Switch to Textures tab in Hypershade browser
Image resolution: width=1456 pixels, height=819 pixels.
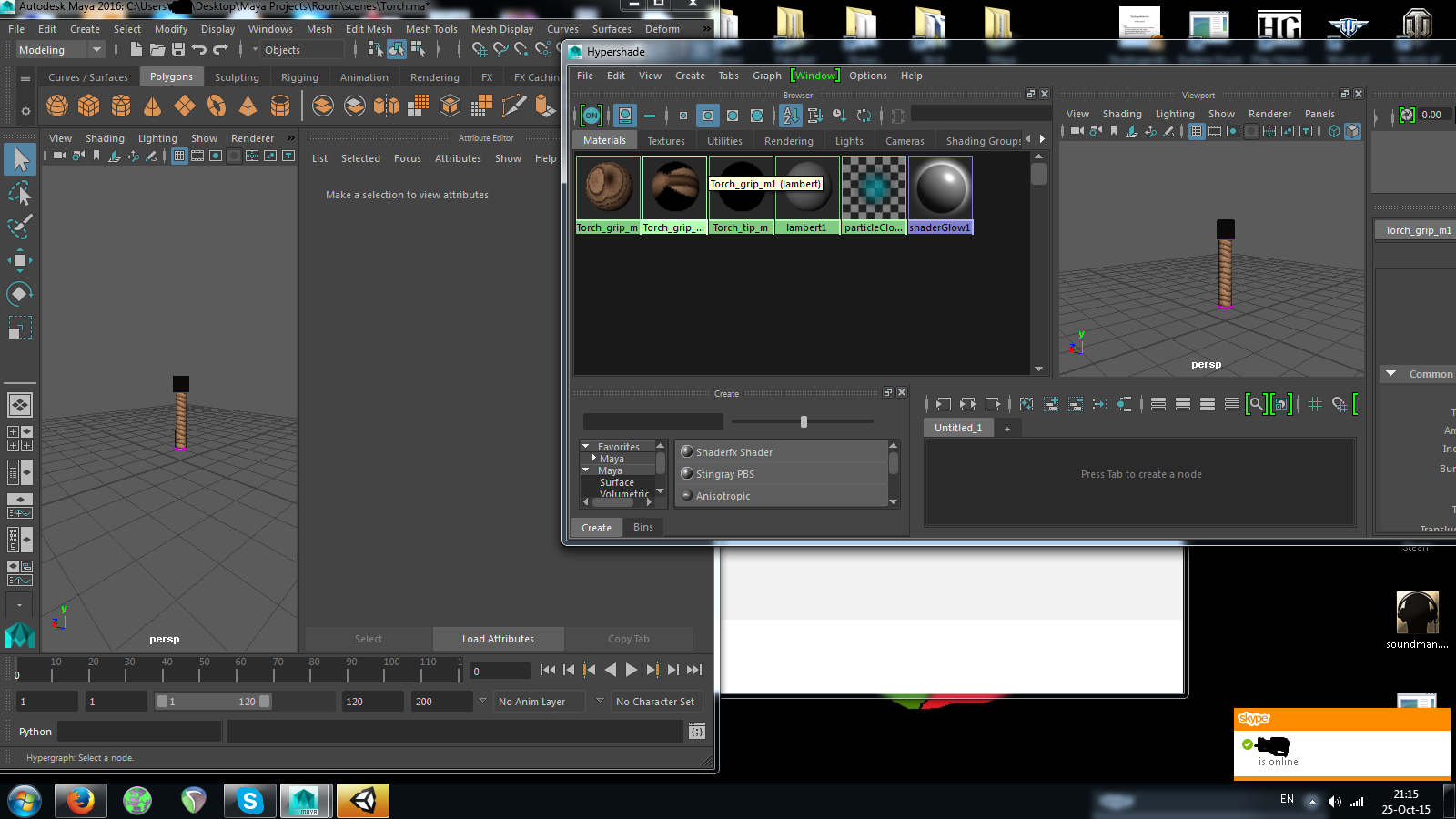pyautogui.click(x=666, y=141)
